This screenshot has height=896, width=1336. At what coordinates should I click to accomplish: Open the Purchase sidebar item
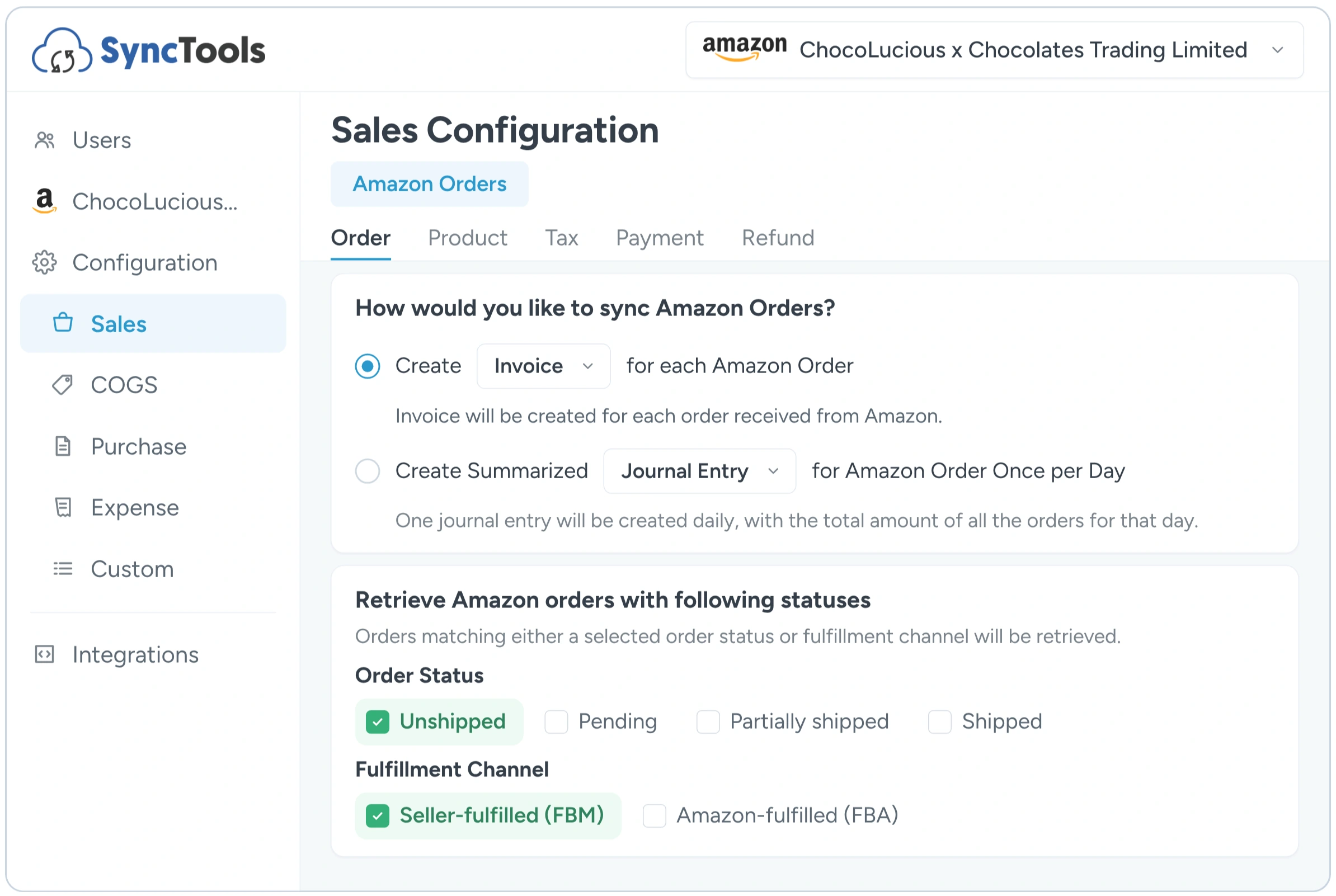(153, 446)
